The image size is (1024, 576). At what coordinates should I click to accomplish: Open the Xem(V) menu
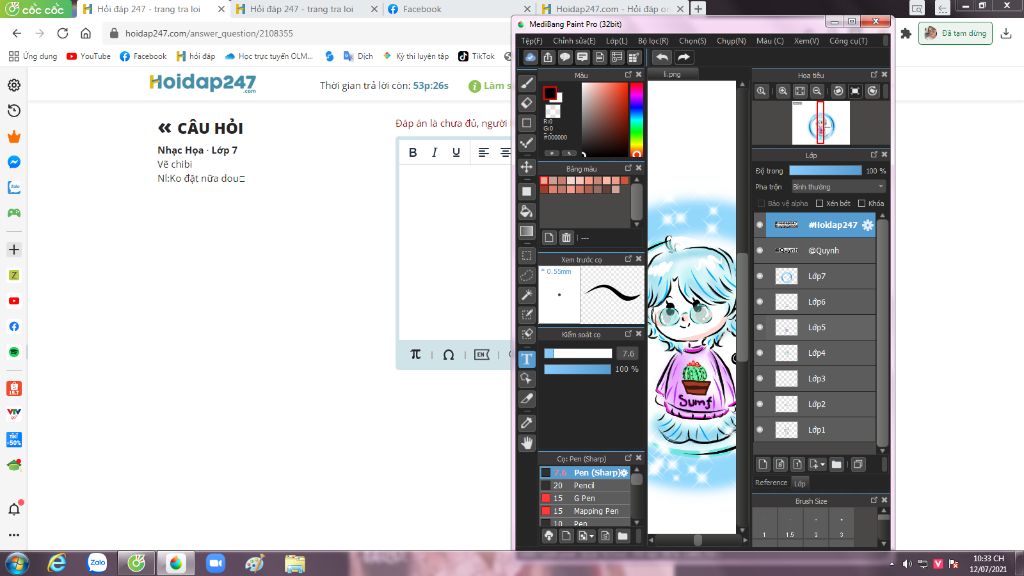pyautogui.click(x=807, y=40)
